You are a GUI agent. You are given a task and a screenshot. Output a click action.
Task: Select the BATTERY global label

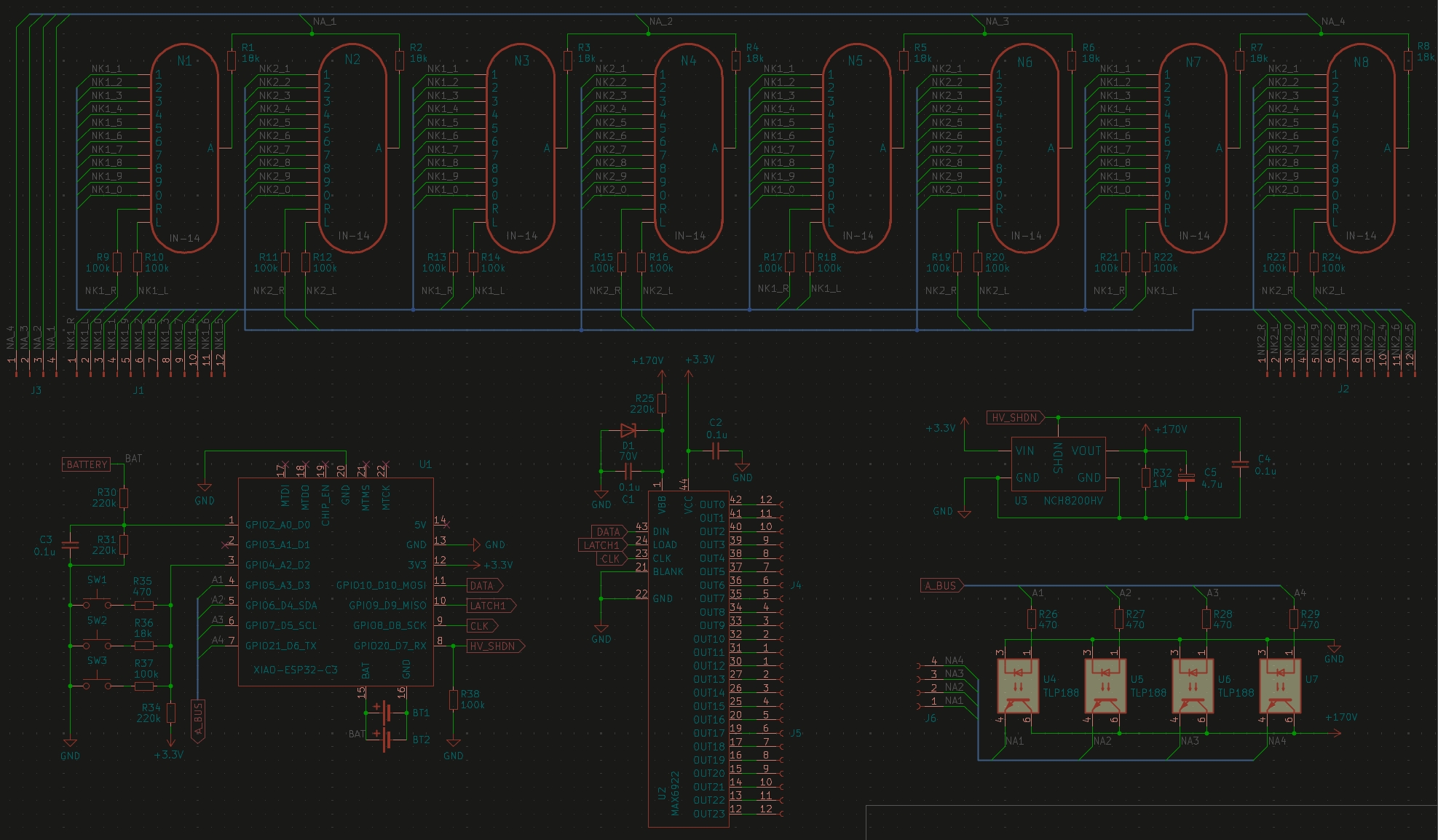click(87, 464)
